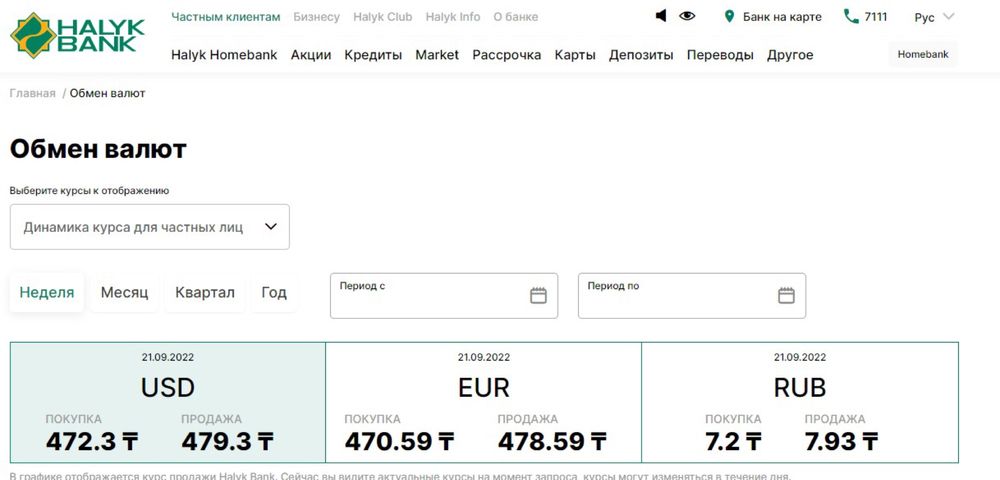Open the Halyk Info section

pos(453,17)
